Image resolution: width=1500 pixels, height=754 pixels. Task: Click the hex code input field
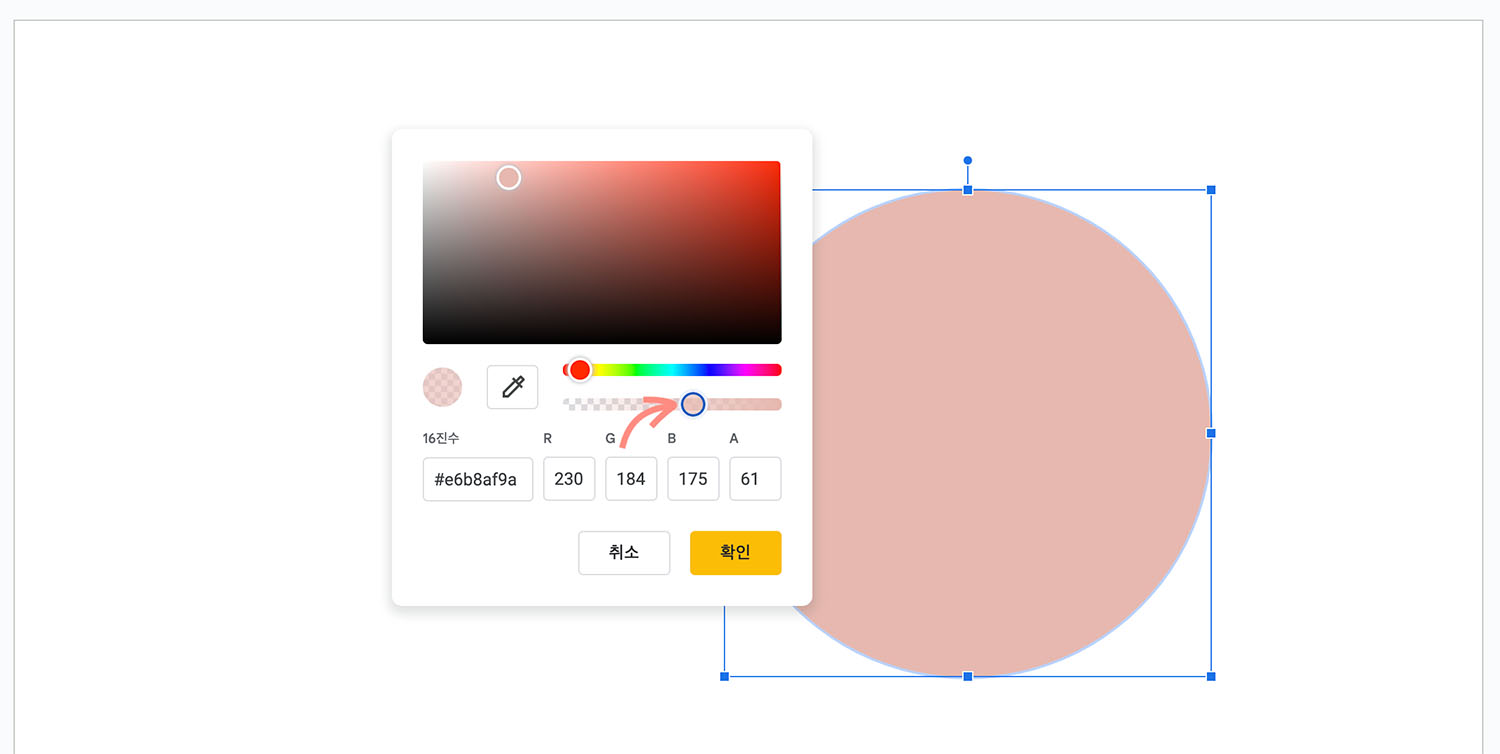478,479
